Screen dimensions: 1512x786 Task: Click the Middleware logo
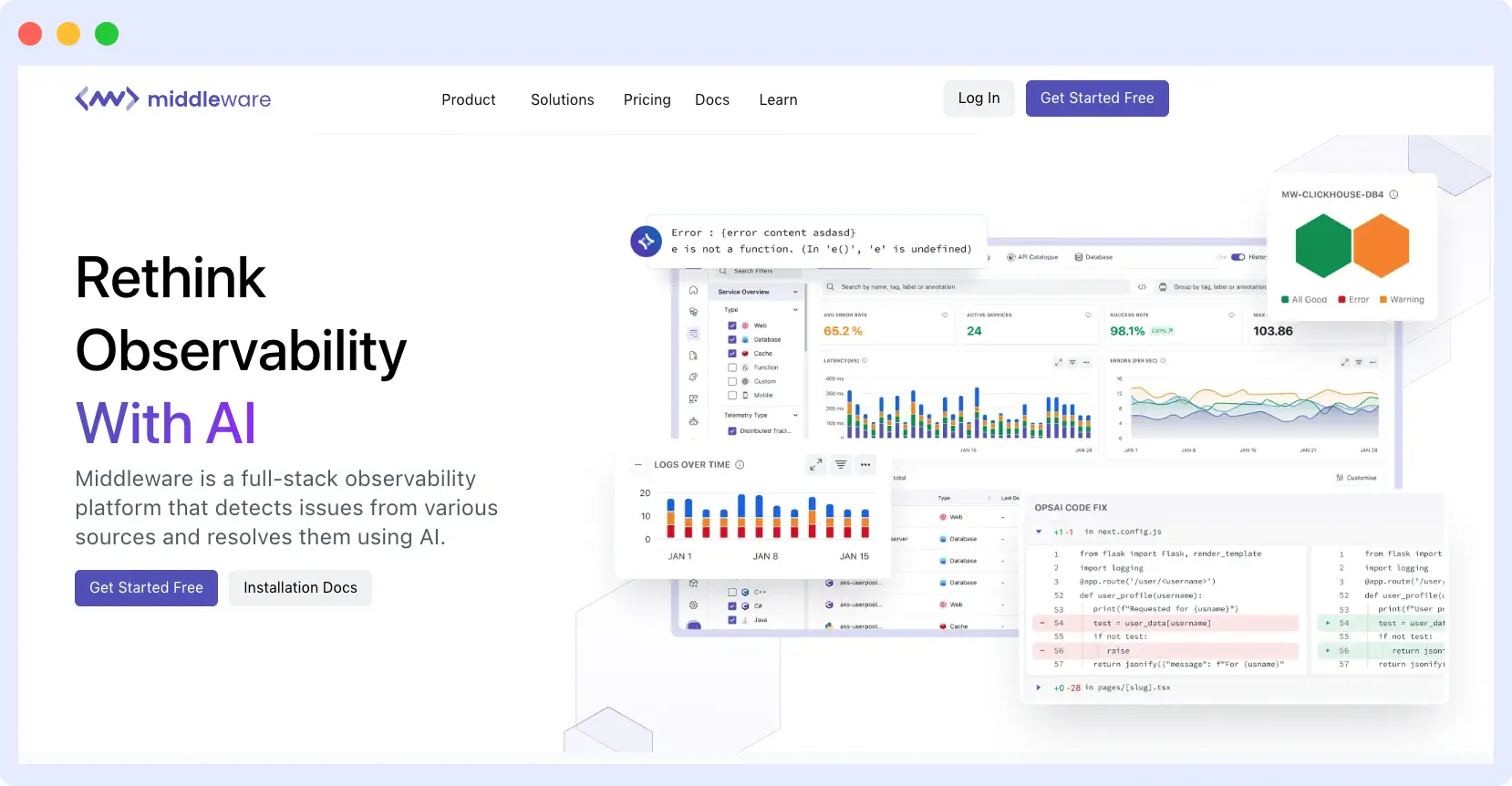pyautogui.click(x=173, y=98)
